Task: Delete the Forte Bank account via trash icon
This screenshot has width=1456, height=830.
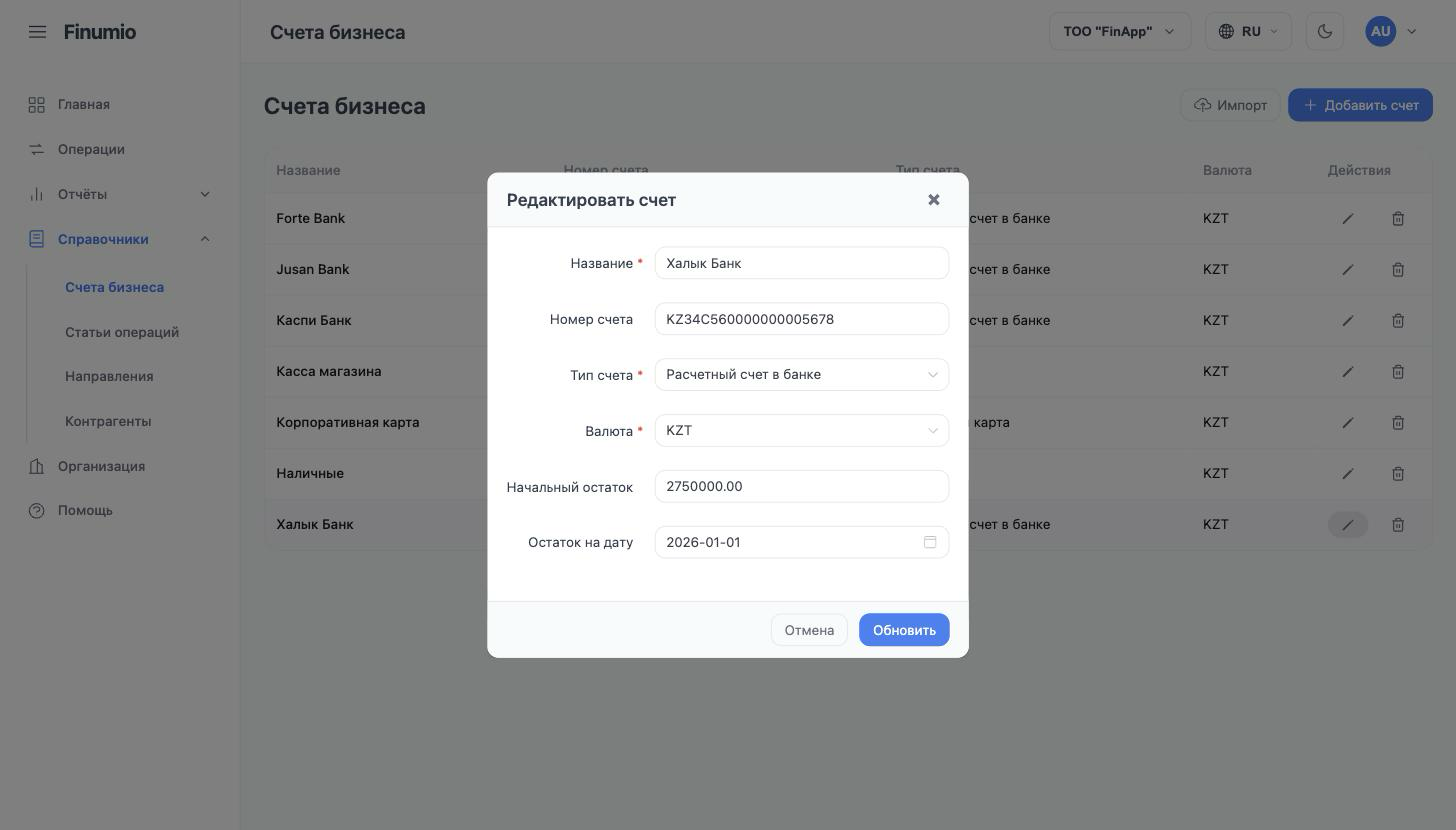Action: 1398,218
